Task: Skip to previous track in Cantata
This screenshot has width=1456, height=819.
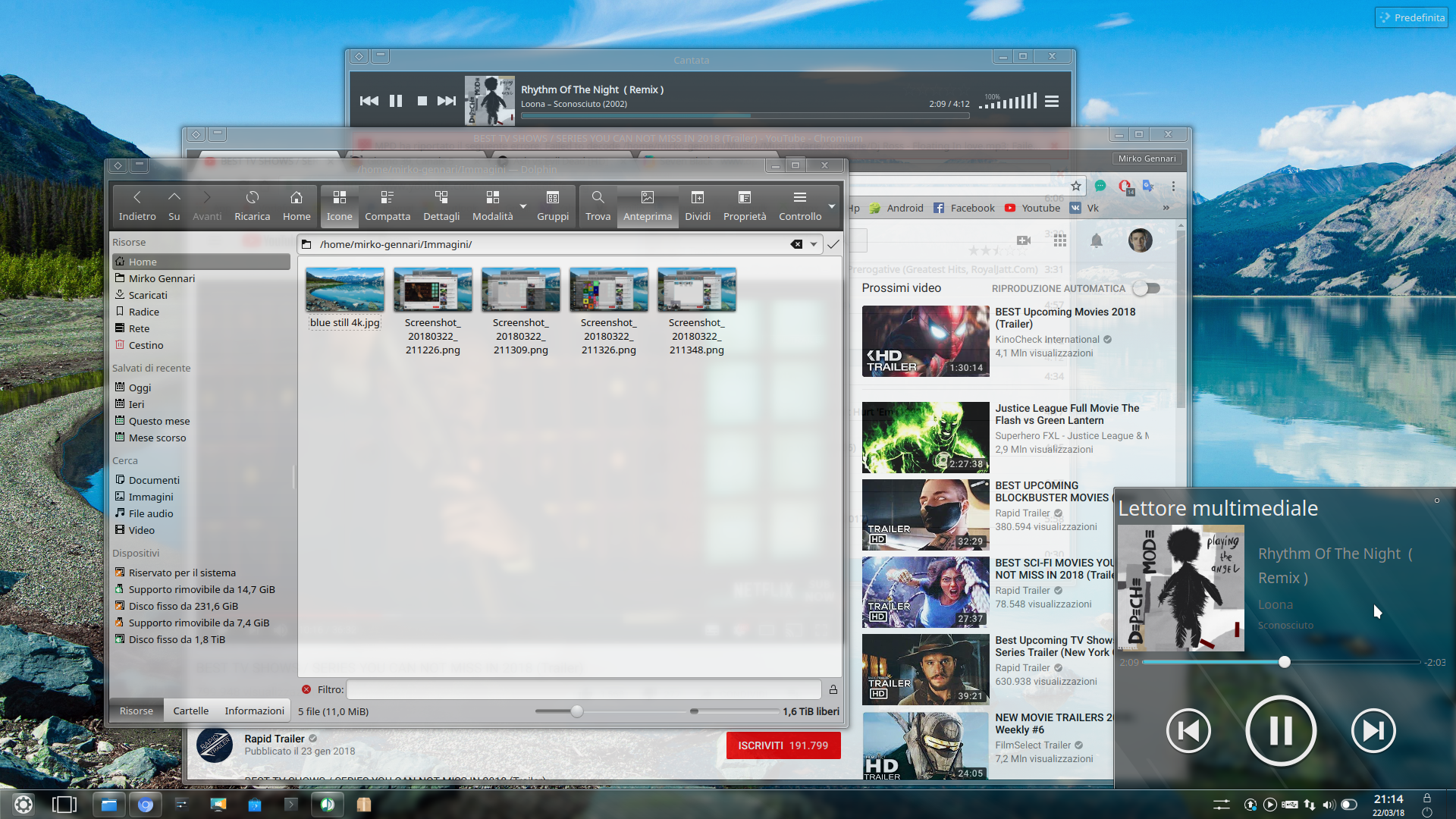Action: tap(369, 101)
